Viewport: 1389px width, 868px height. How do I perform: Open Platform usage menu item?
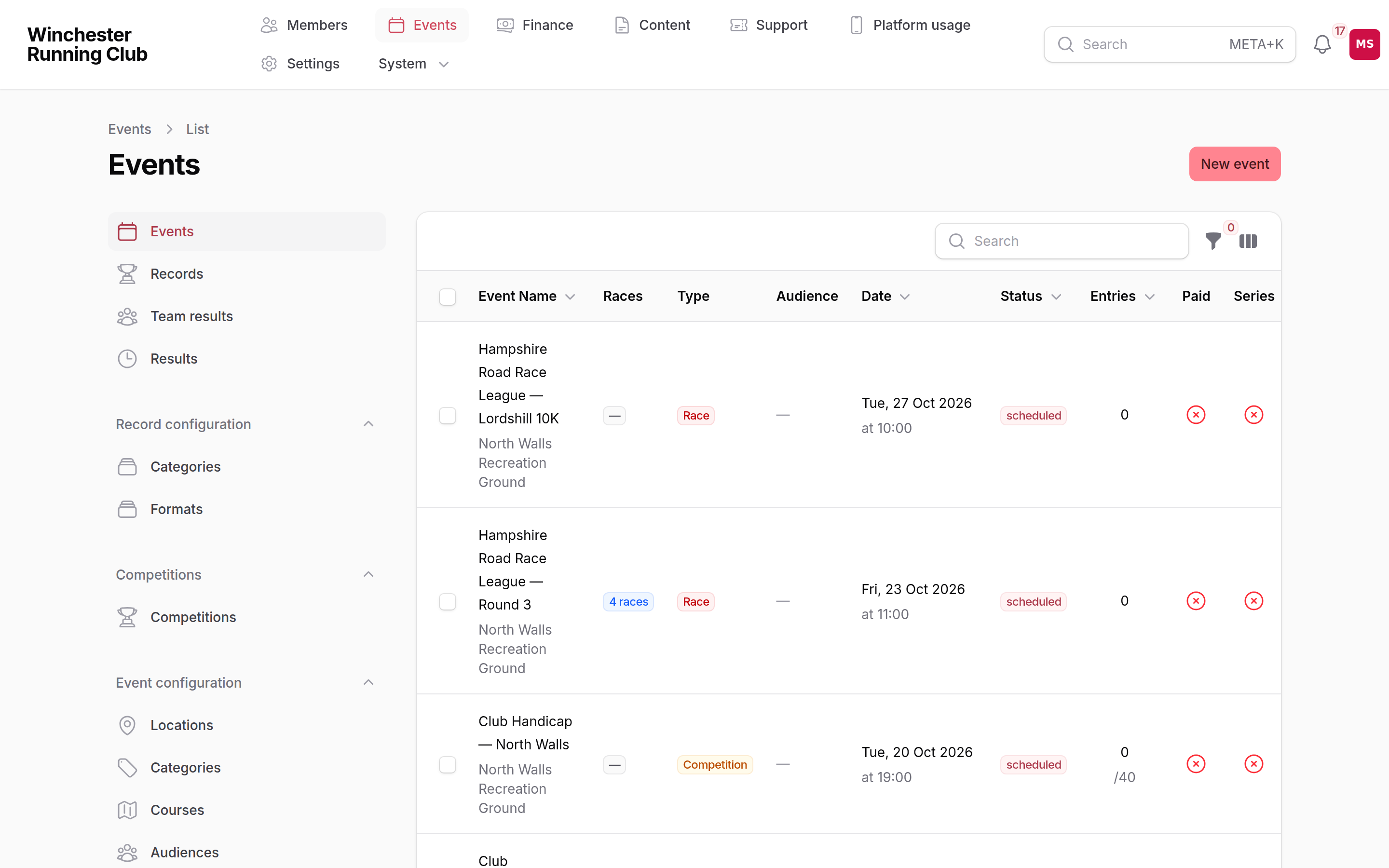(910, 25)
